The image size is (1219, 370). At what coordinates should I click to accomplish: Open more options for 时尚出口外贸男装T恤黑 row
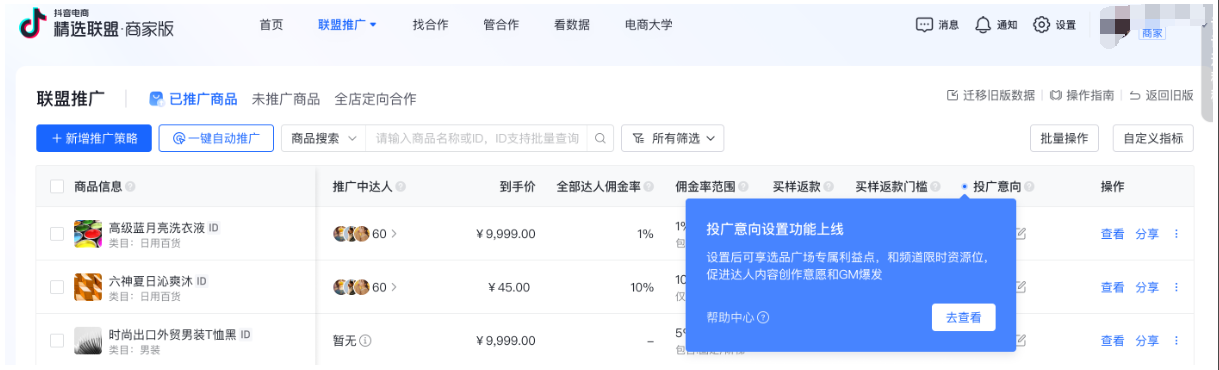1176,341
